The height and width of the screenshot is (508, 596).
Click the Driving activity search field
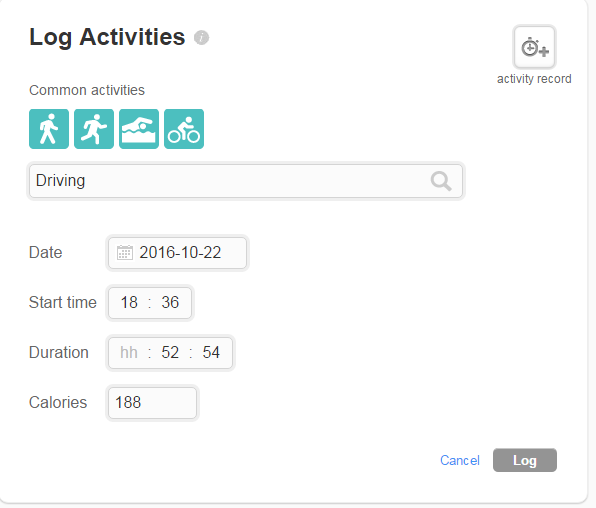click(246, 181)
